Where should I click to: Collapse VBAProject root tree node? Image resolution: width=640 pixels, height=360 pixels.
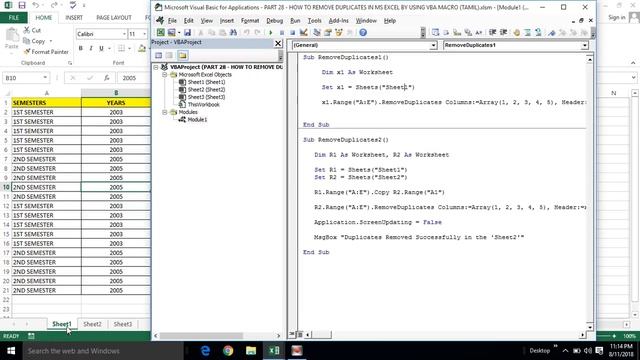coord(156,67)
